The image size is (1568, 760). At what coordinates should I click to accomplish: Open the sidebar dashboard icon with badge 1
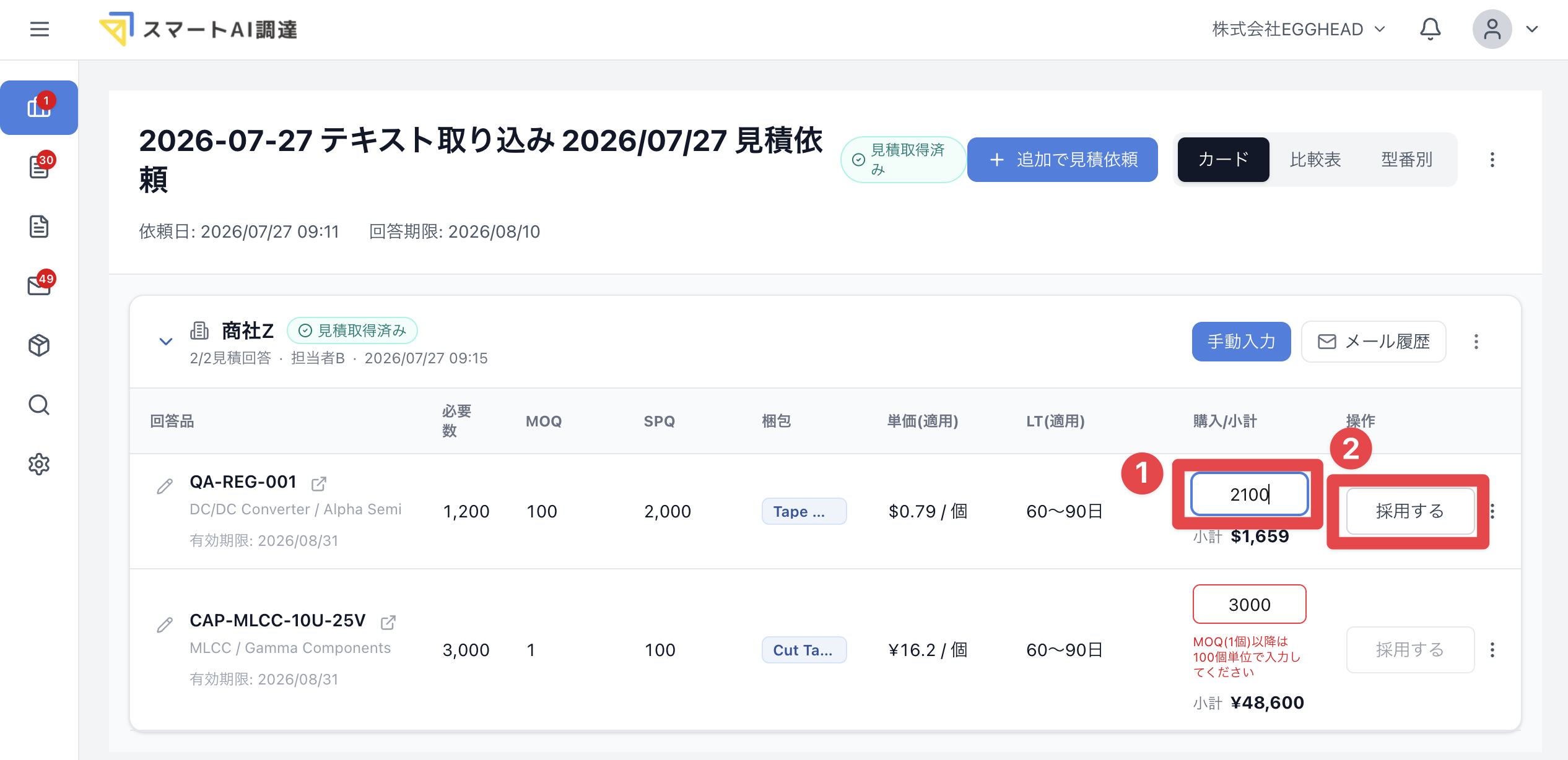click(x=39, y=107)
